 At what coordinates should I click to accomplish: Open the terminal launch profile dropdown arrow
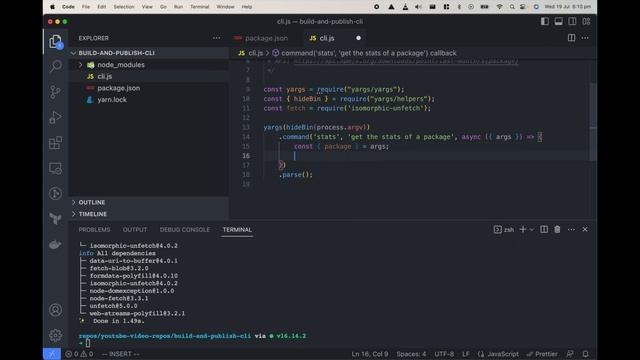[532, 229]
